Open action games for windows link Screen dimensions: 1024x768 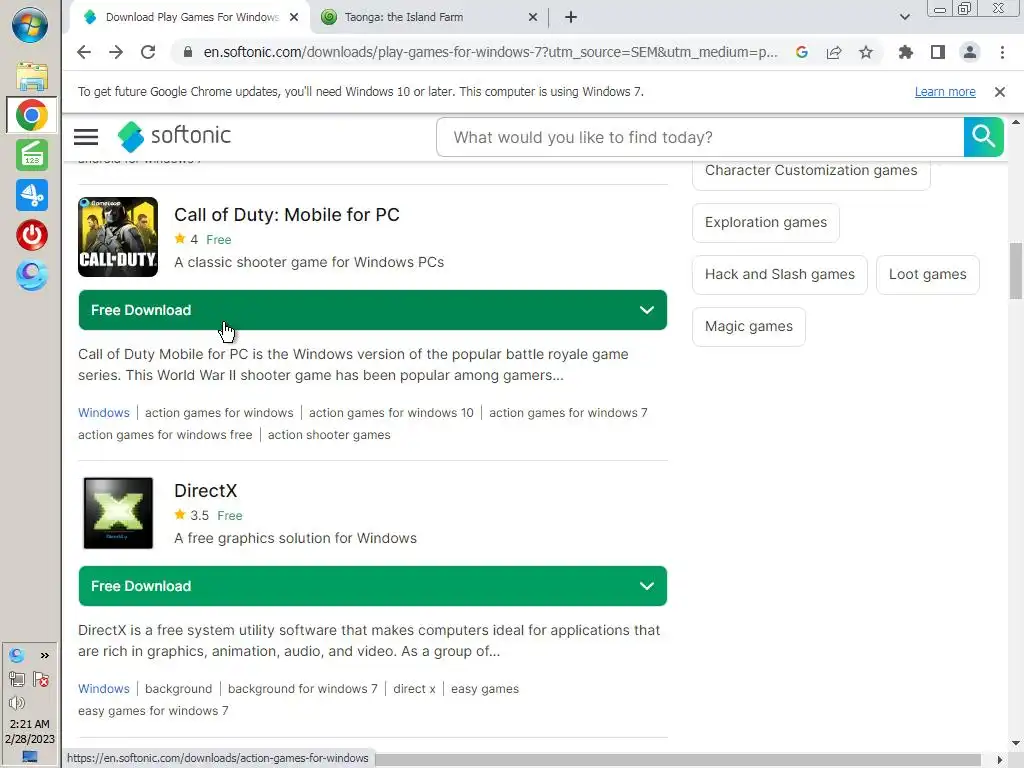point(219,413)
